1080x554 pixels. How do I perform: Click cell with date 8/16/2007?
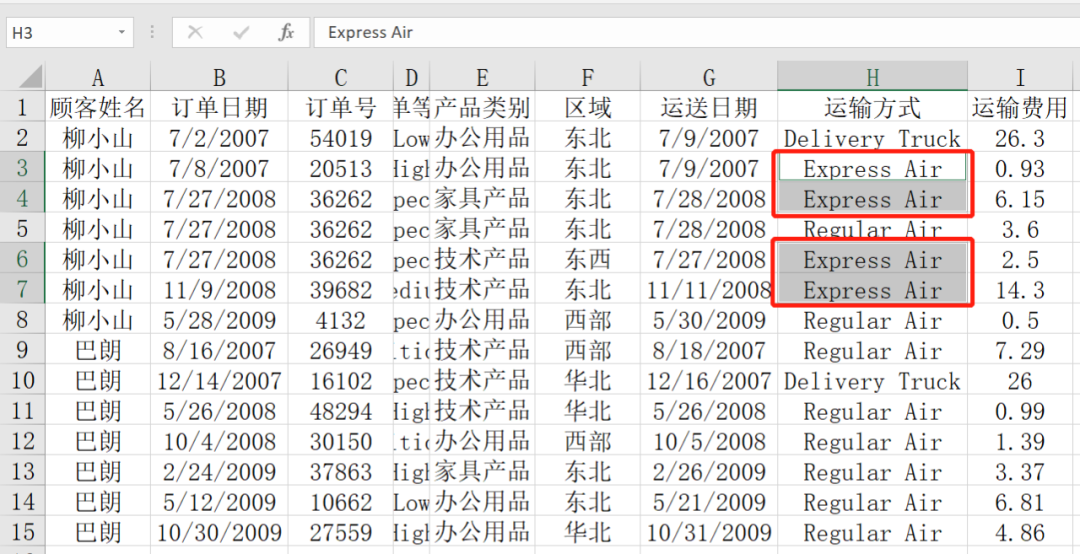pyautogui.click(x=219, y=350)
